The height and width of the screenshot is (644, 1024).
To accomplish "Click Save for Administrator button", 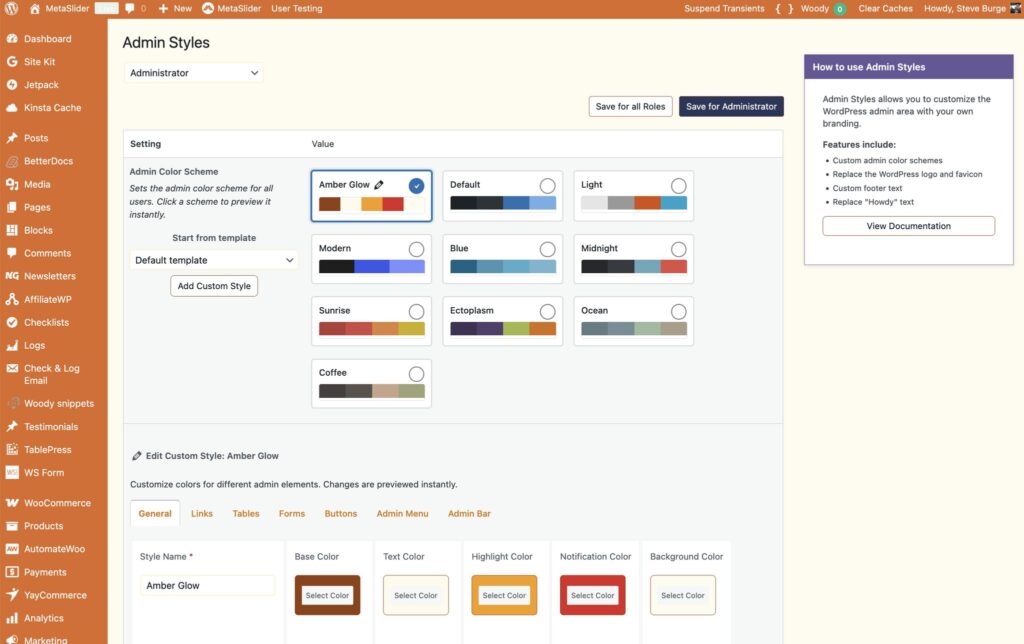I will (731, 107).
